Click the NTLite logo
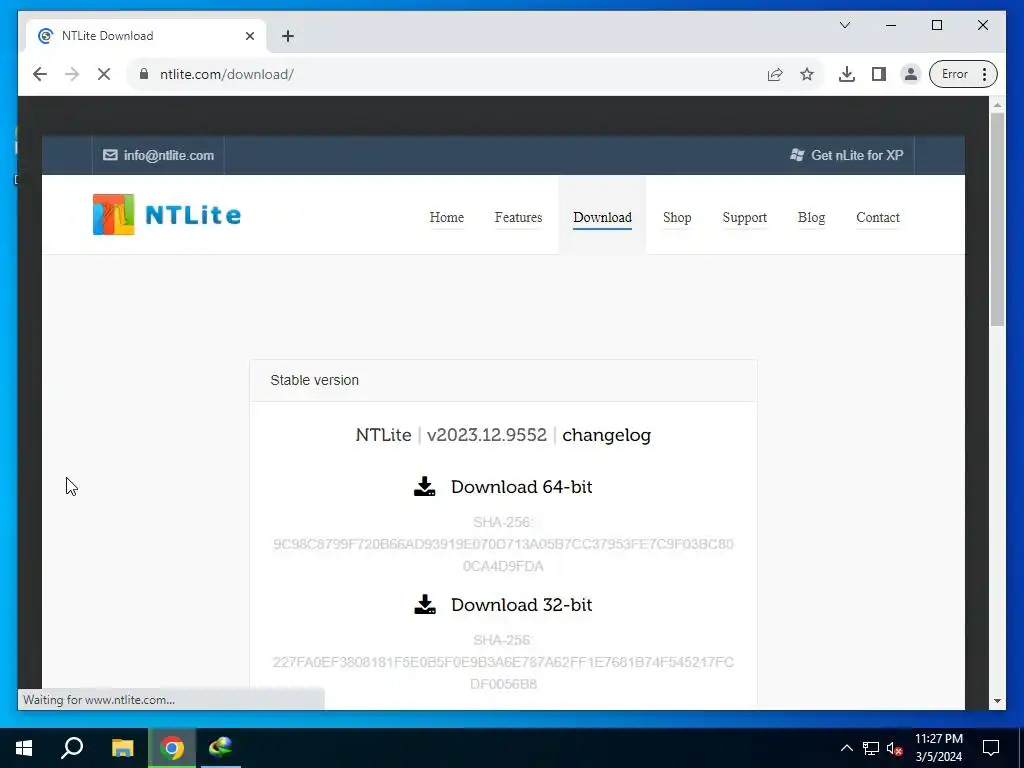1024x768 pixels. click(167, 214)
